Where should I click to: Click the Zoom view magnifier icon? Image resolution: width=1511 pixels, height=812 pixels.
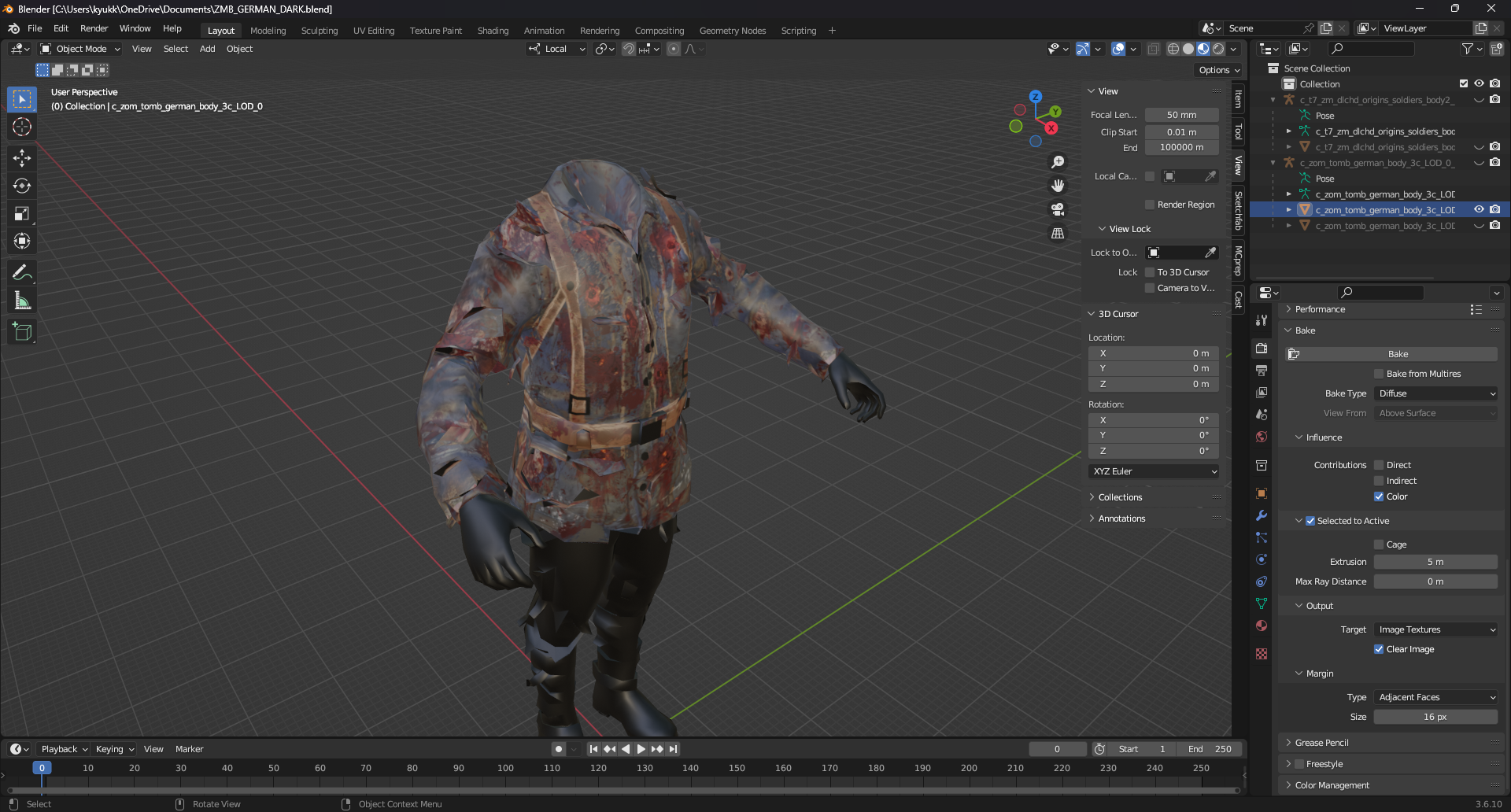[1058, 161]
